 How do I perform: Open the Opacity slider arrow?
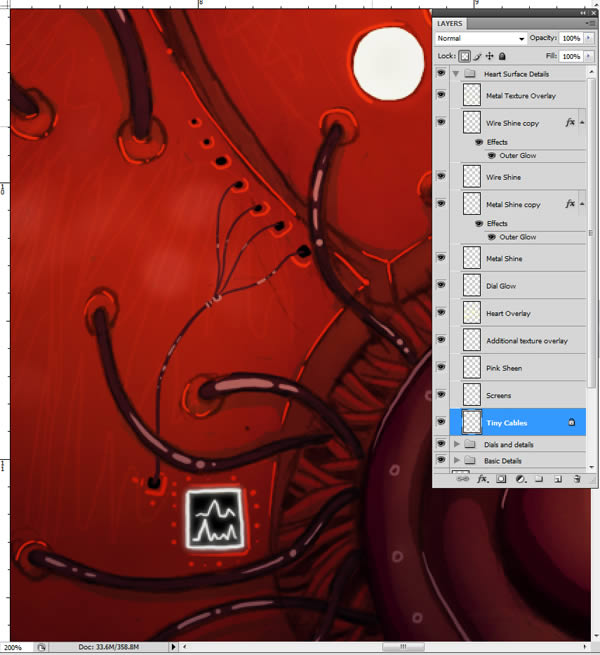point(589,38)
